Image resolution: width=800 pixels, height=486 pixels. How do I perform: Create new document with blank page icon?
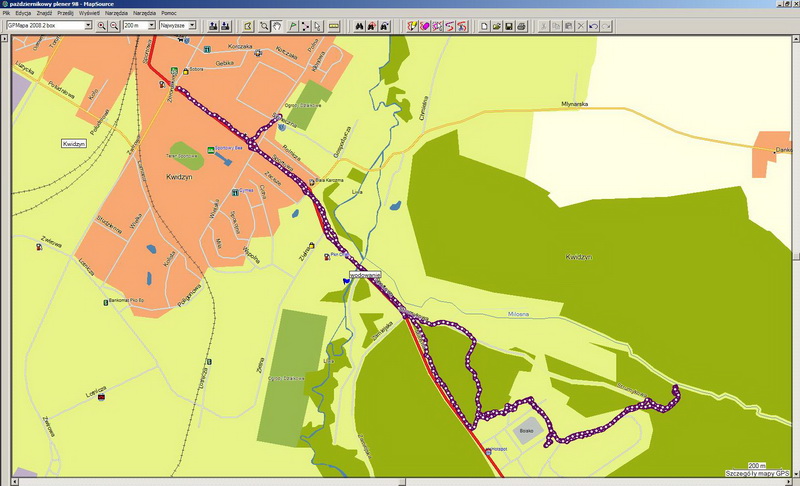pos(483,25)
